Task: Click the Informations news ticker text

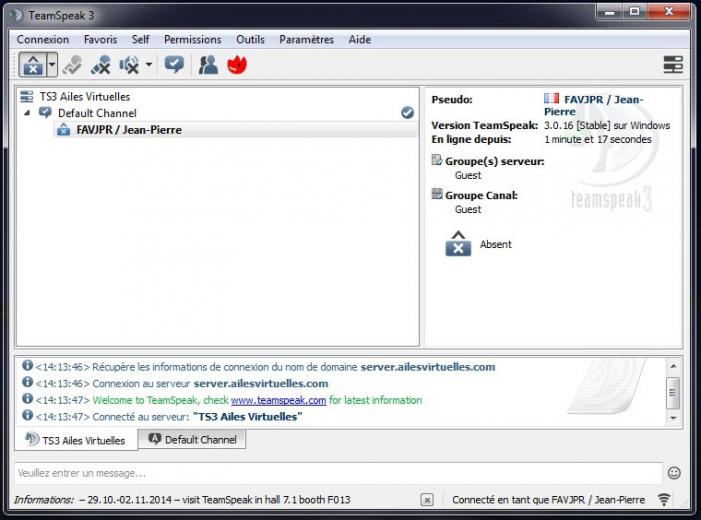Action: (x=182, y=500)
